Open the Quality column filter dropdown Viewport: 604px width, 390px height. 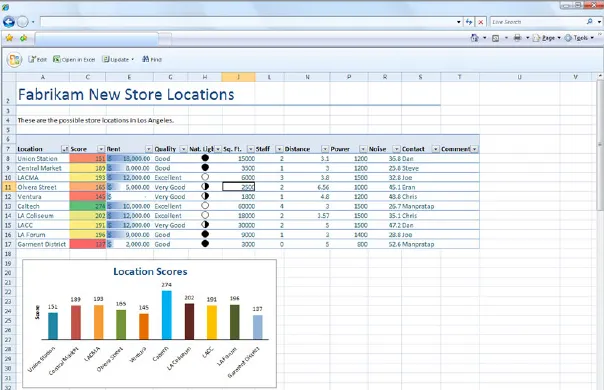(183, 149)
